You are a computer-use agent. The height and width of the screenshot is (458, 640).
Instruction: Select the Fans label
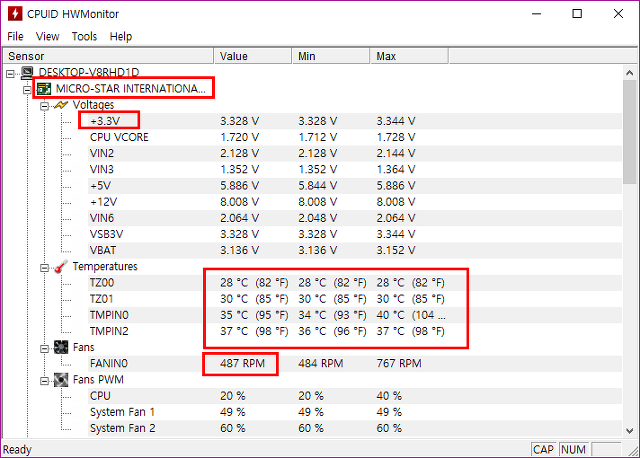click(x=84, y=347)
